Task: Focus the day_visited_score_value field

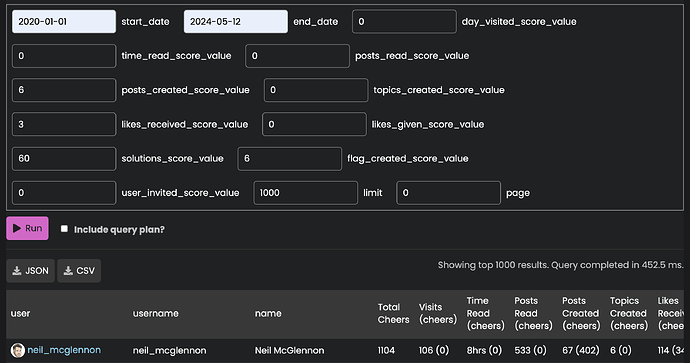Action: point(404,22)
